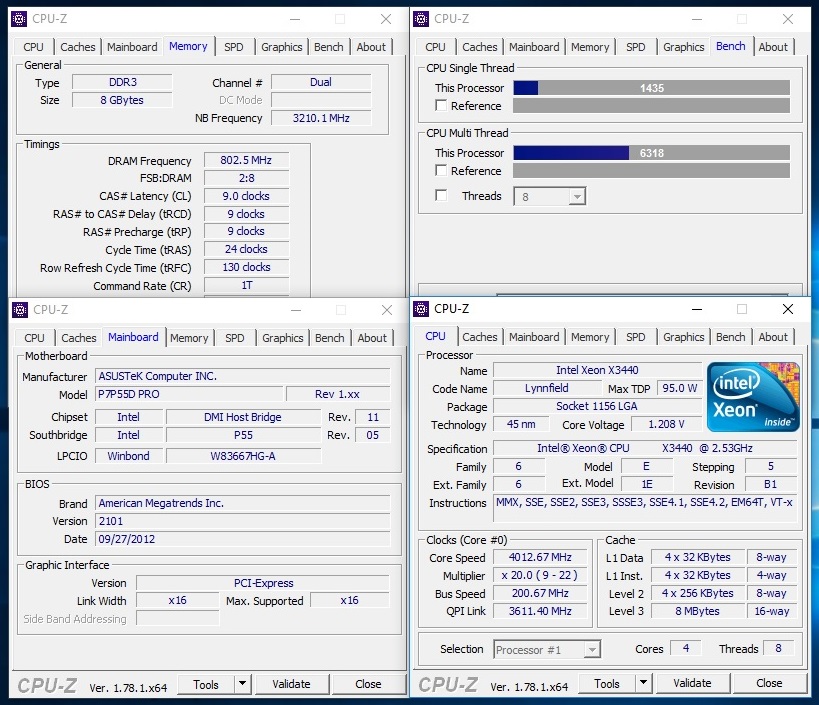Screen dimensions: 819x705
Task: Enable the Single Thread Reference checkbox
Action: pos(441,105)
